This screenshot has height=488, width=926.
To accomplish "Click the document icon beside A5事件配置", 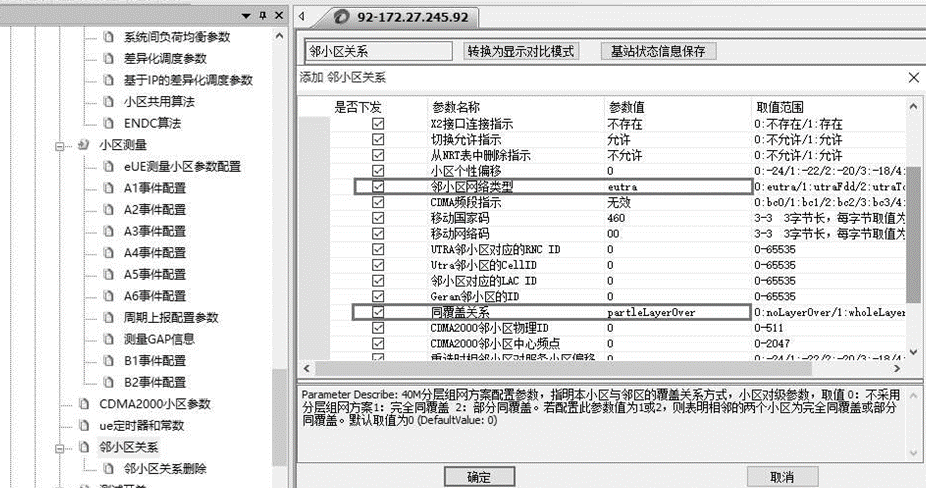I will 108,274.
